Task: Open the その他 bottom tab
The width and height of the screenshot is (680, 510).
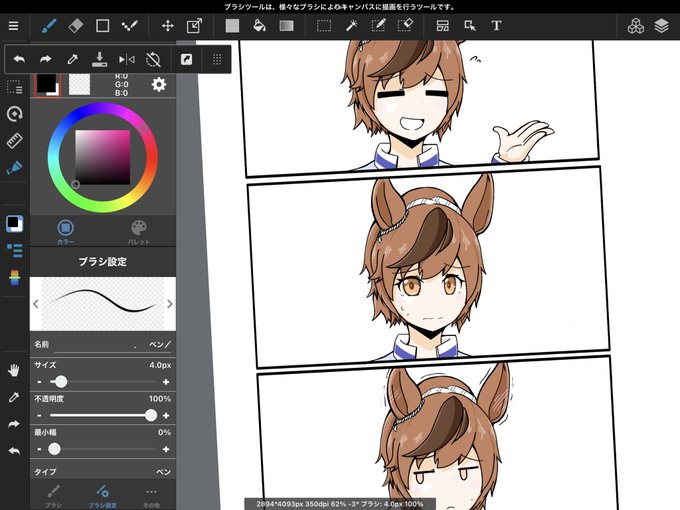Action: coord(151,497)
